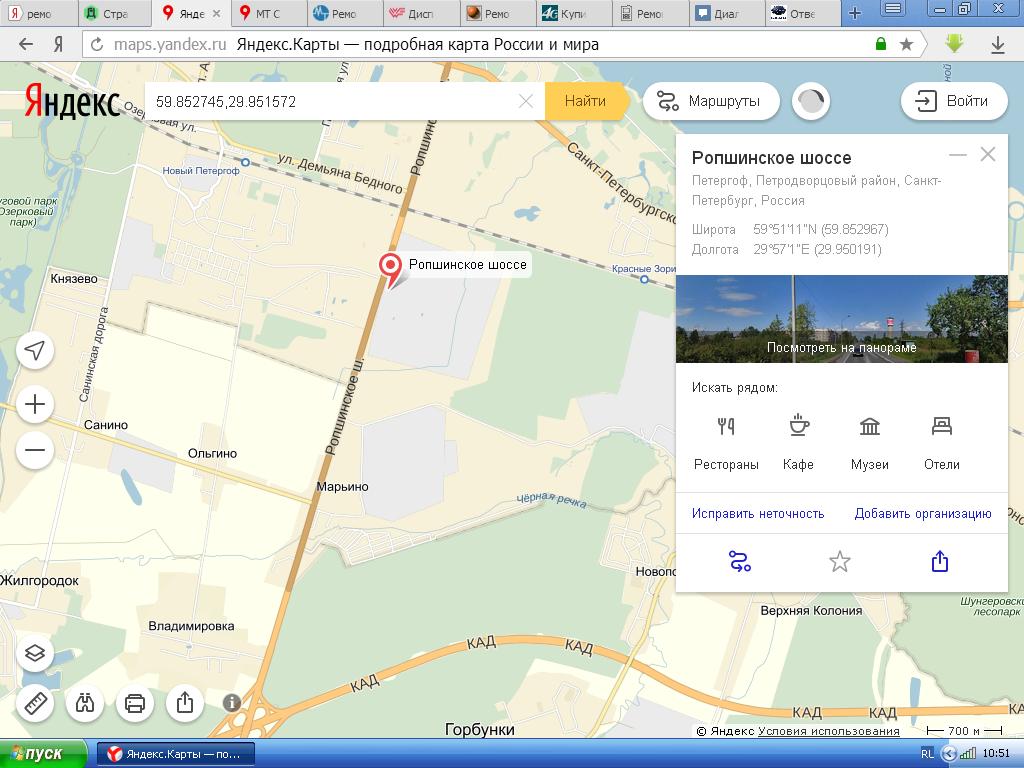Zoom out with the minus button

35,450
